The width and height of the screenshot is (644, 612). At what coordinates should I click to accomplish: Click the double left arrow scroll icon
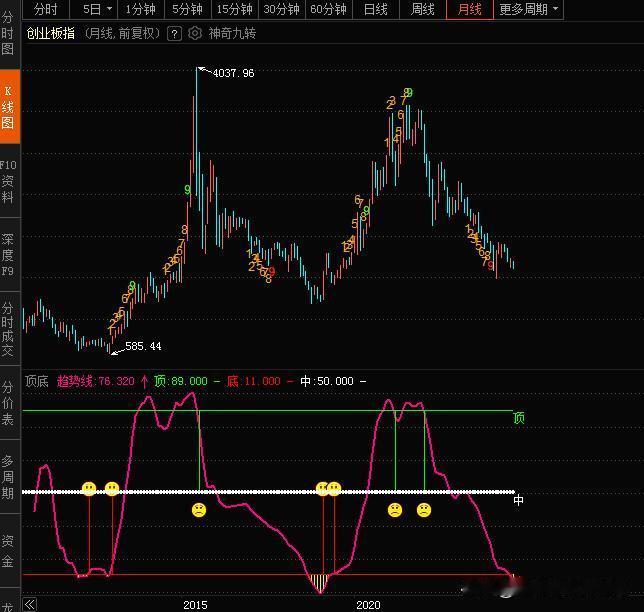pyautogui.click(x=30, y=604)
